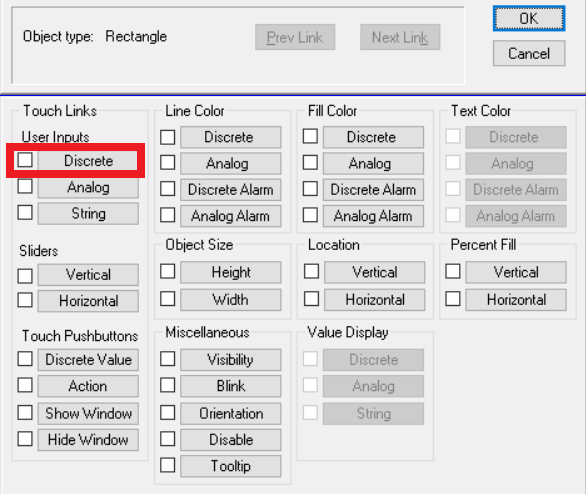Open the User Inputs Discrete link button
586x494 pixels.
tap(88, 161)
